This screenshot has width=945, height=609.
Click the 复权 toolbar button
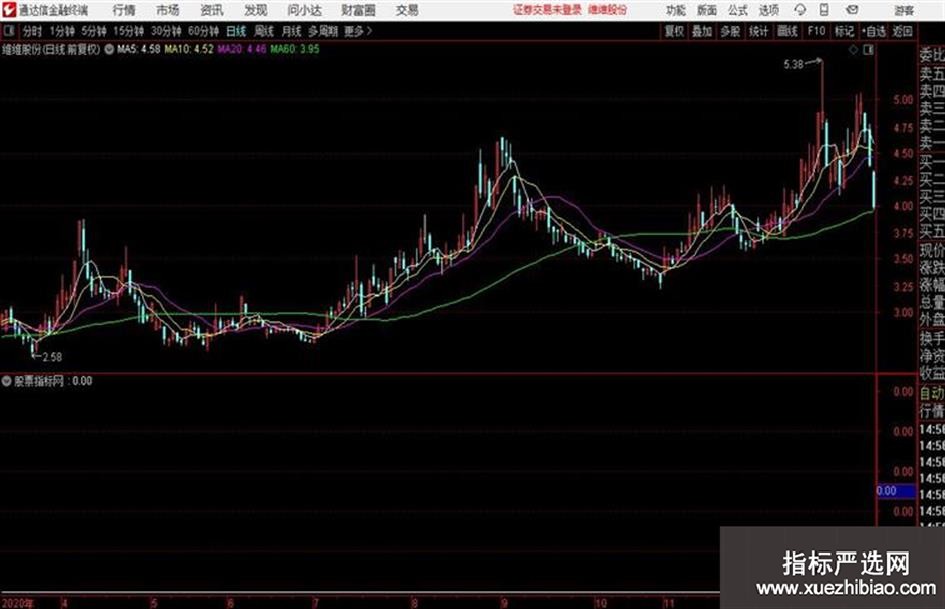coord(674,31)
